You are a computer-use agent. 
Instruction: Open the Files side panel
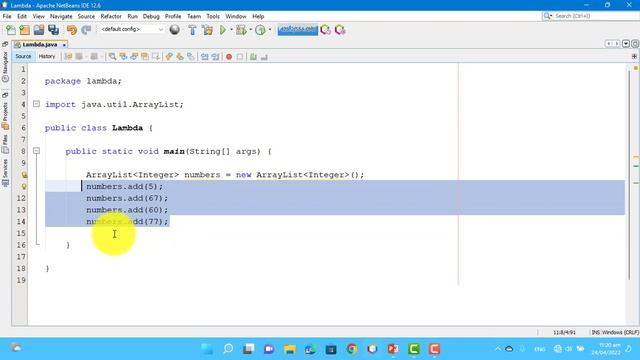pos(5,145)
